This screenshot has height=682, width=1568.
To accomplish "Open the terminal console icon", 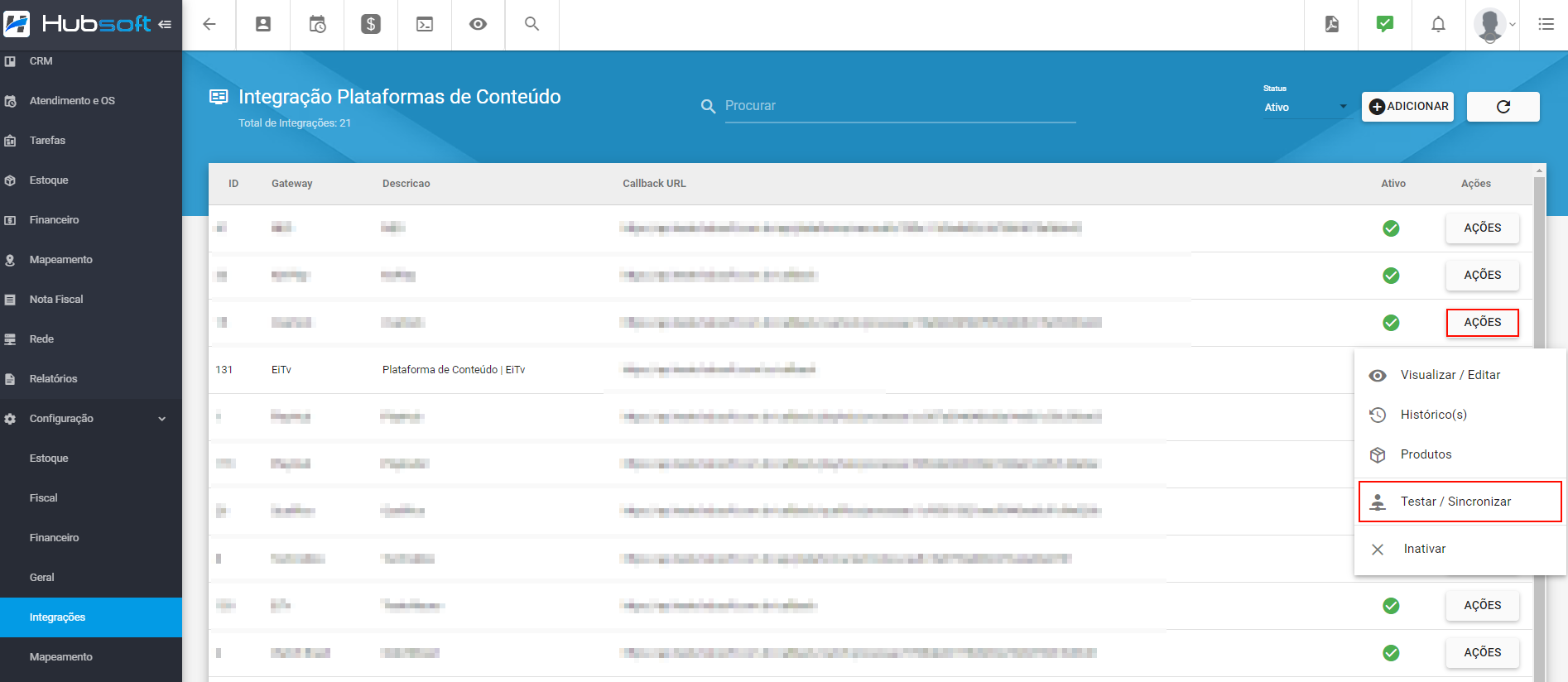I will 425,24.
